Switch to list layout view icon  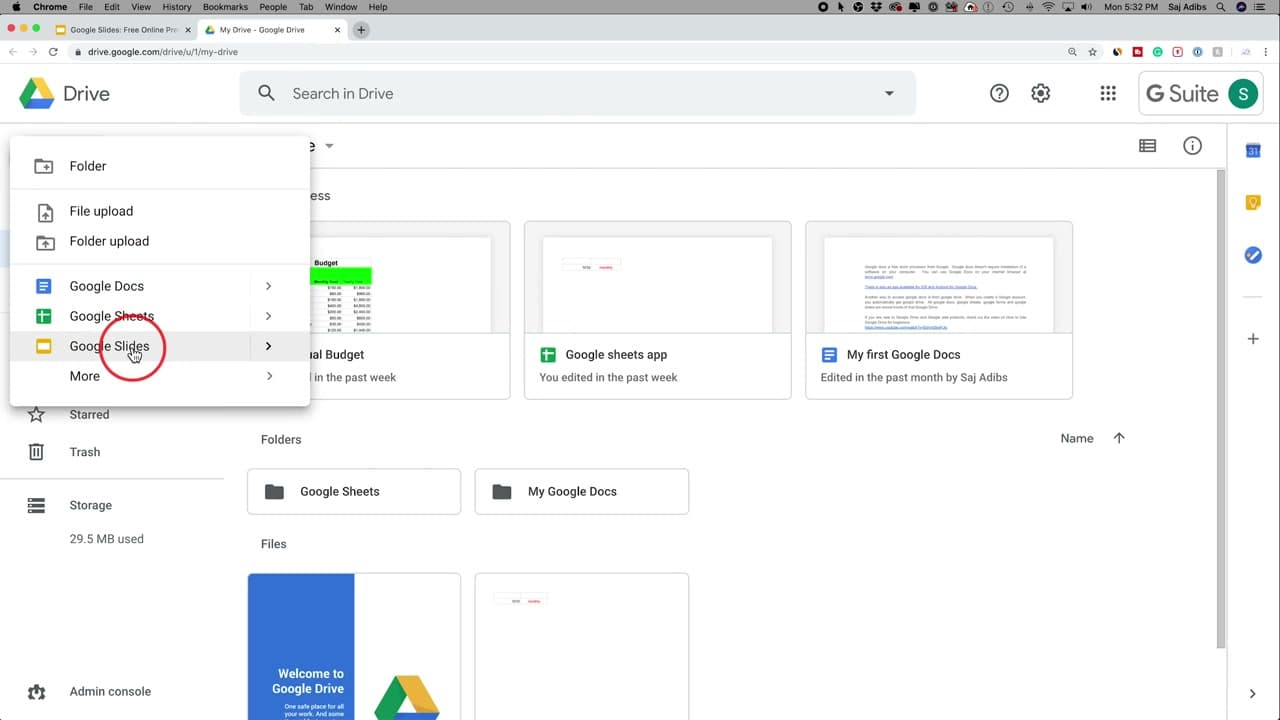coord(1147,146)
